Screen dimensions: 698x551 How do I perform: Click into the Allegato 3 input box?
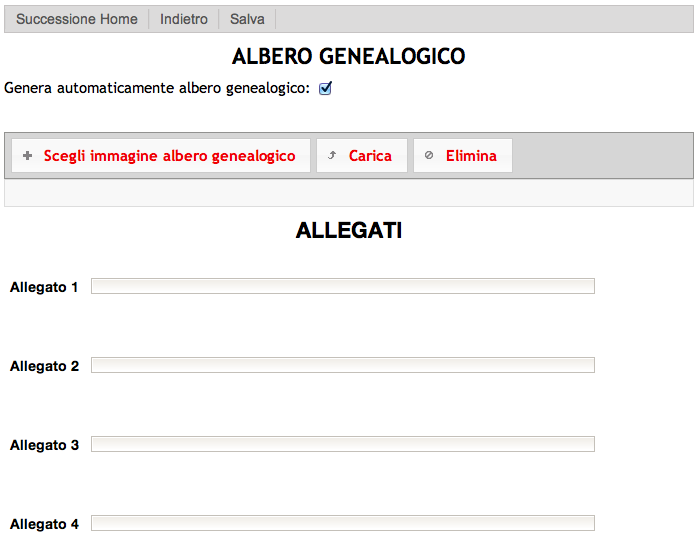342,444
